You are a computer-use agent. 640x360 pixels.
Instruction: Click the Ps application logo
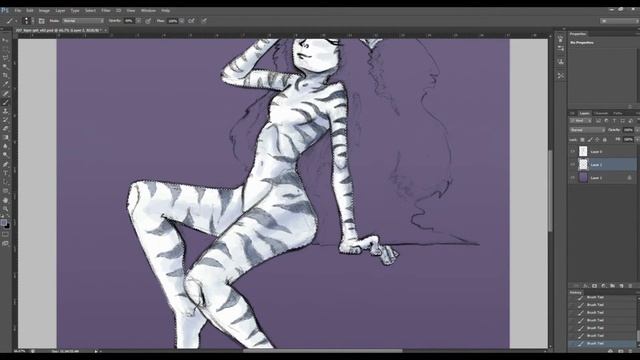[x=5, y=10]
